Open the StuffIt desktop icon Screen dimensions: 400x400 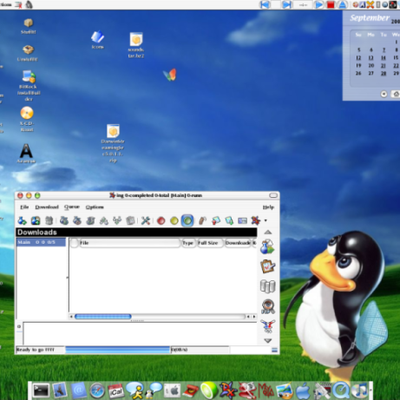click(28, 26)
